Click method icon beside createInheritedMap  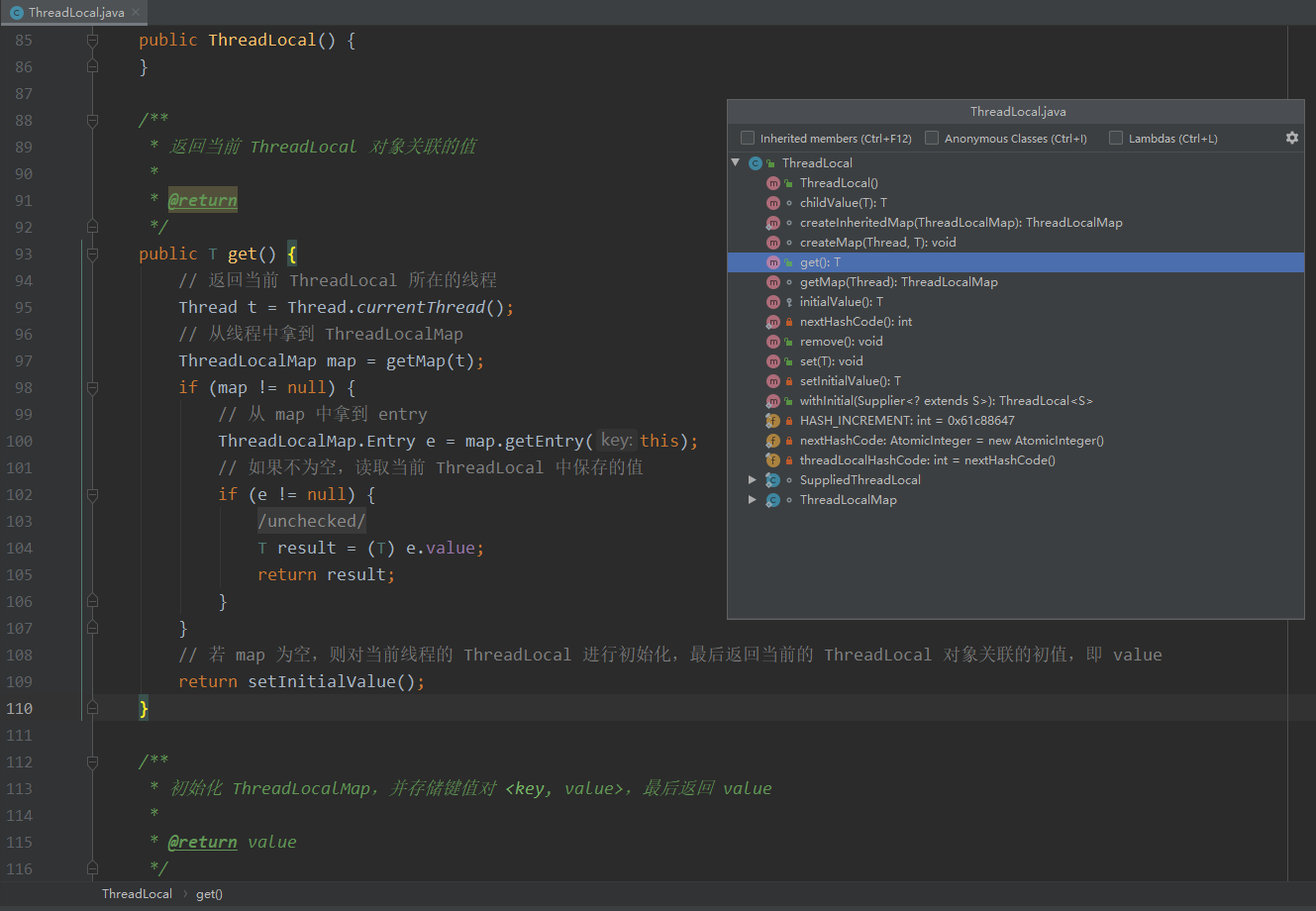tap(773, 223)
